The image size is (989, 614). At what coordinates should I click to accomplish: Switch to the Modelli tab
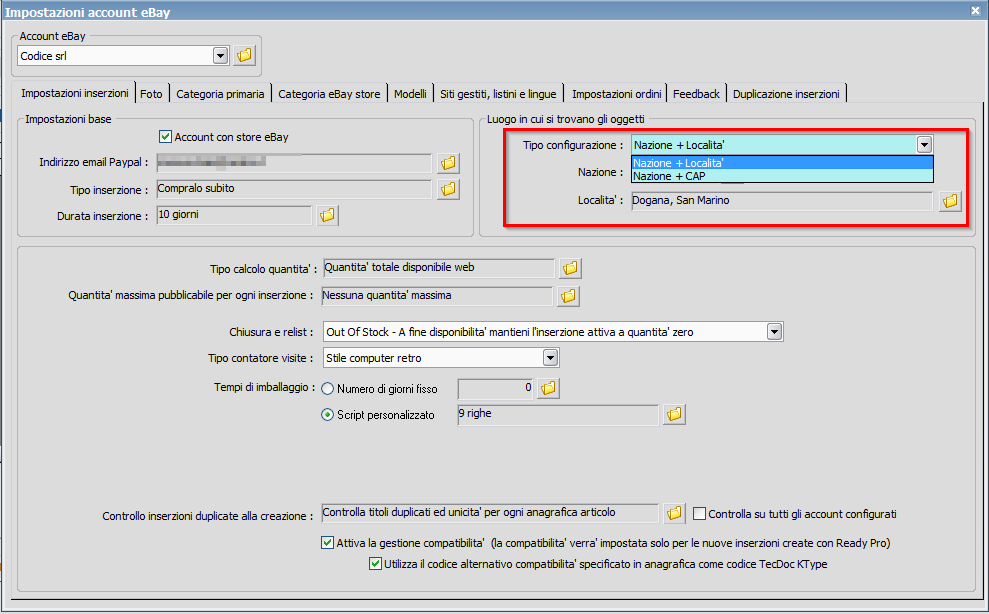[411, 94]
